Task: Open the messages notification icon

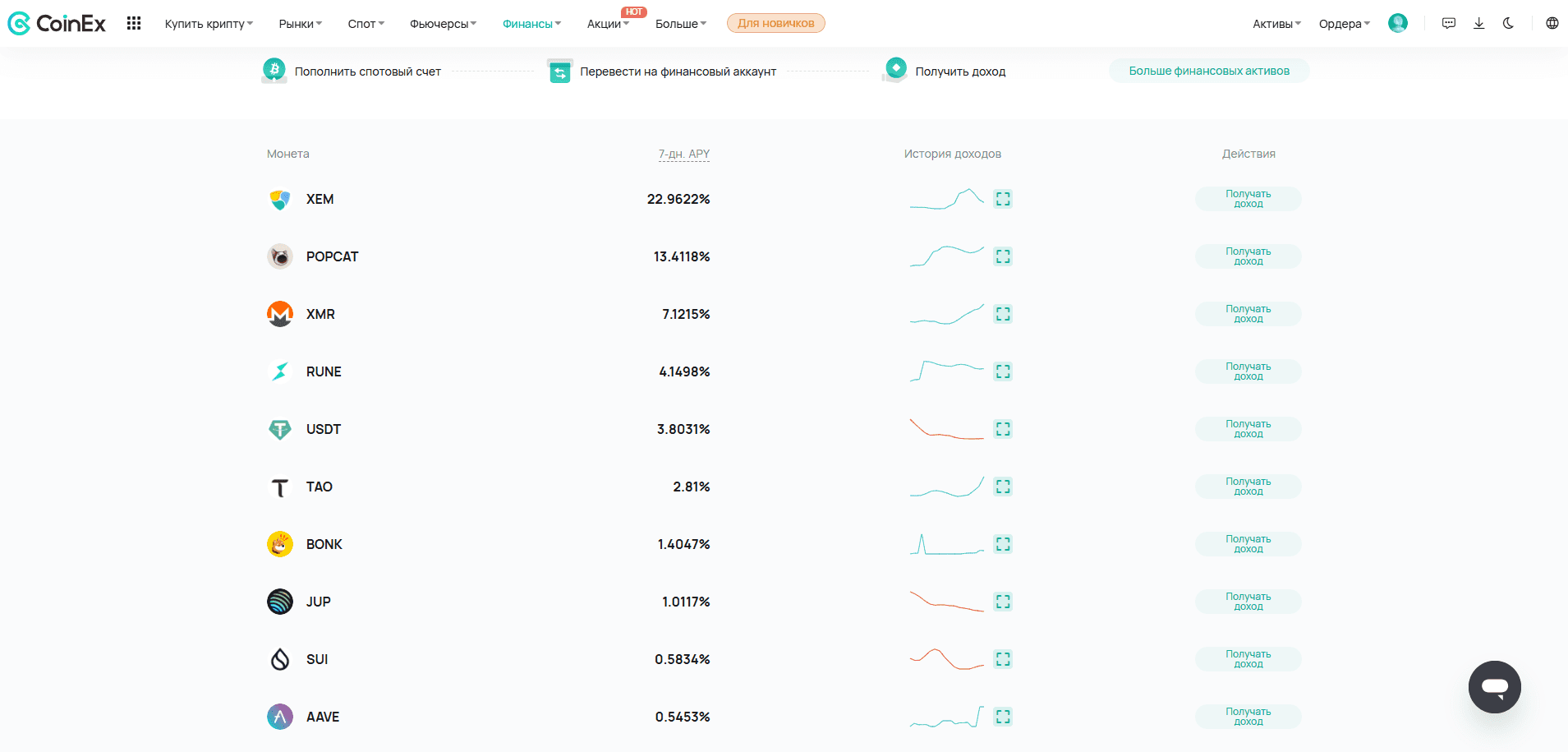Action: tap(1449, 23)
